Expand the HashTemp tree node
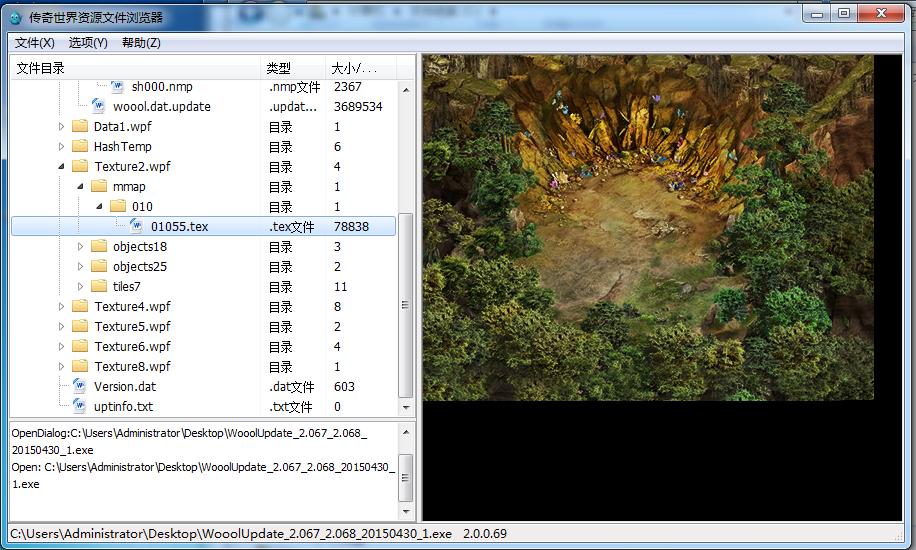Viewport: 916px width, 550px height. coord(61,146)
